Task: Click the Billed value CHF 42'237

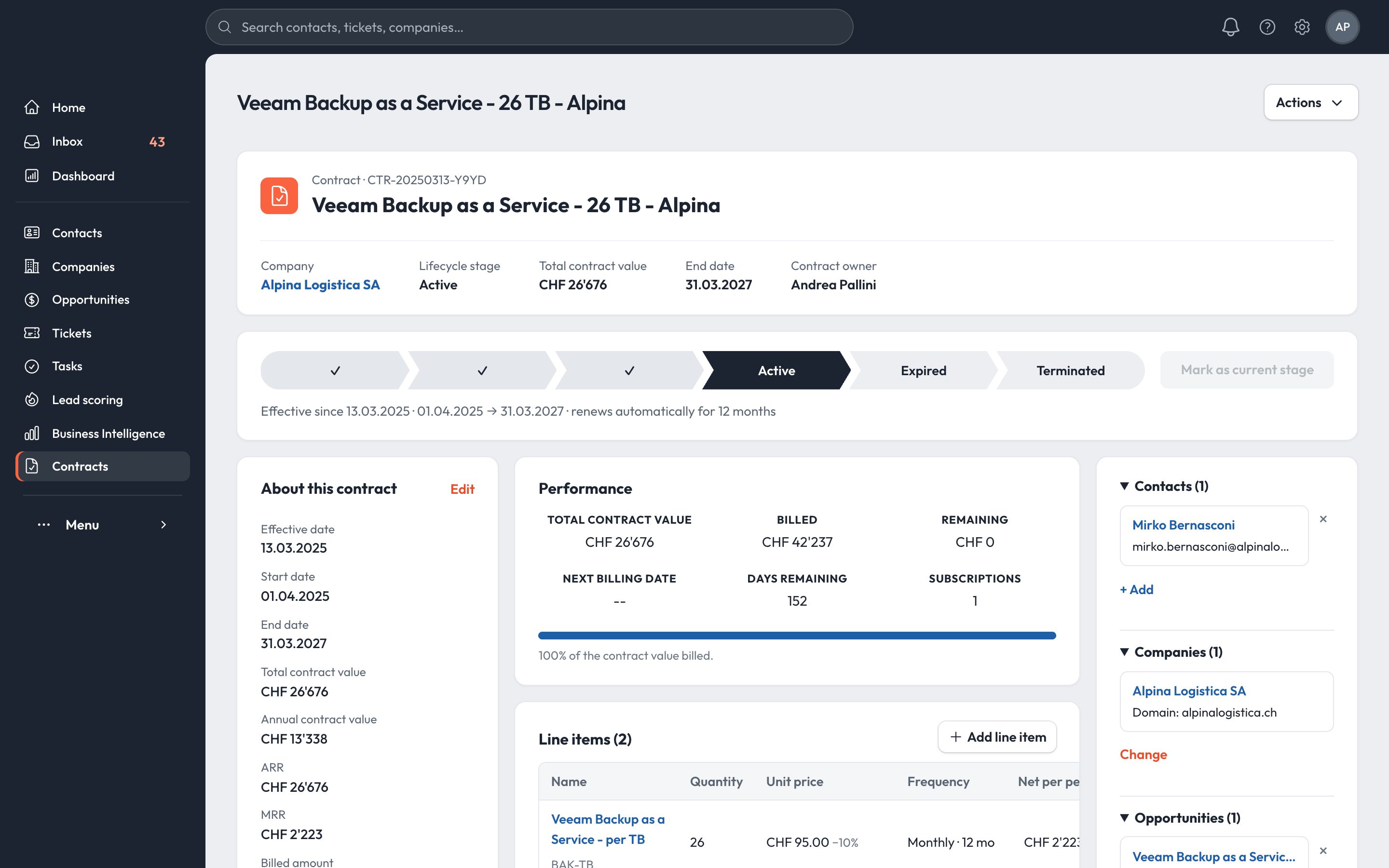Action: point(797,542)
